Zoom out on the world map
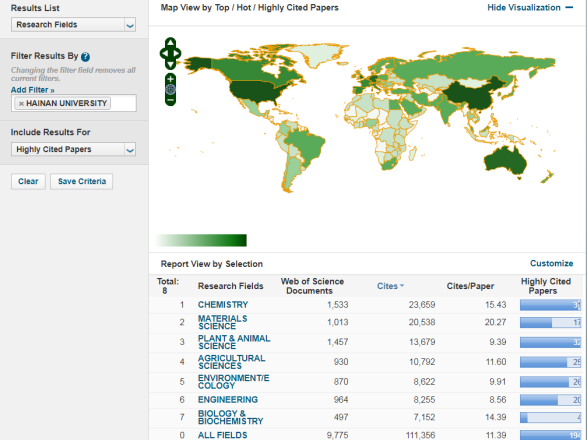This screenshot has width=588, height=441. (x=171, y=100)
